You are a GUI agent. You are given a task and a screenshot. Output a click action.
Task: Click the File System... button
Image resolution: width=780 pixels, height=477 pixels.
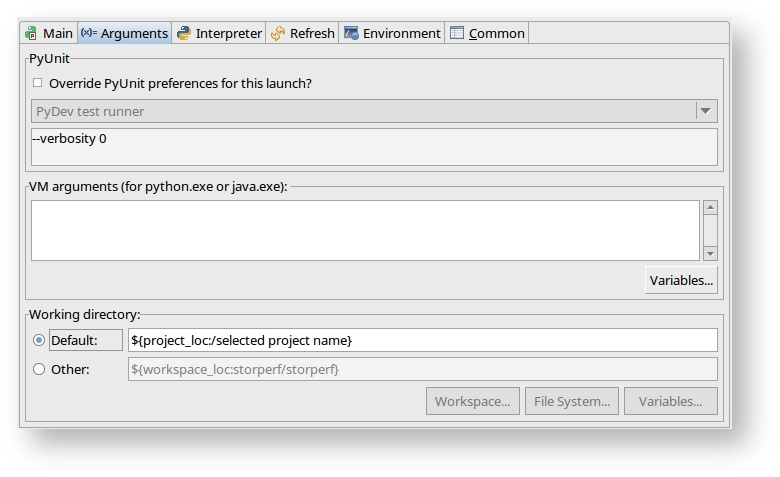571,401
